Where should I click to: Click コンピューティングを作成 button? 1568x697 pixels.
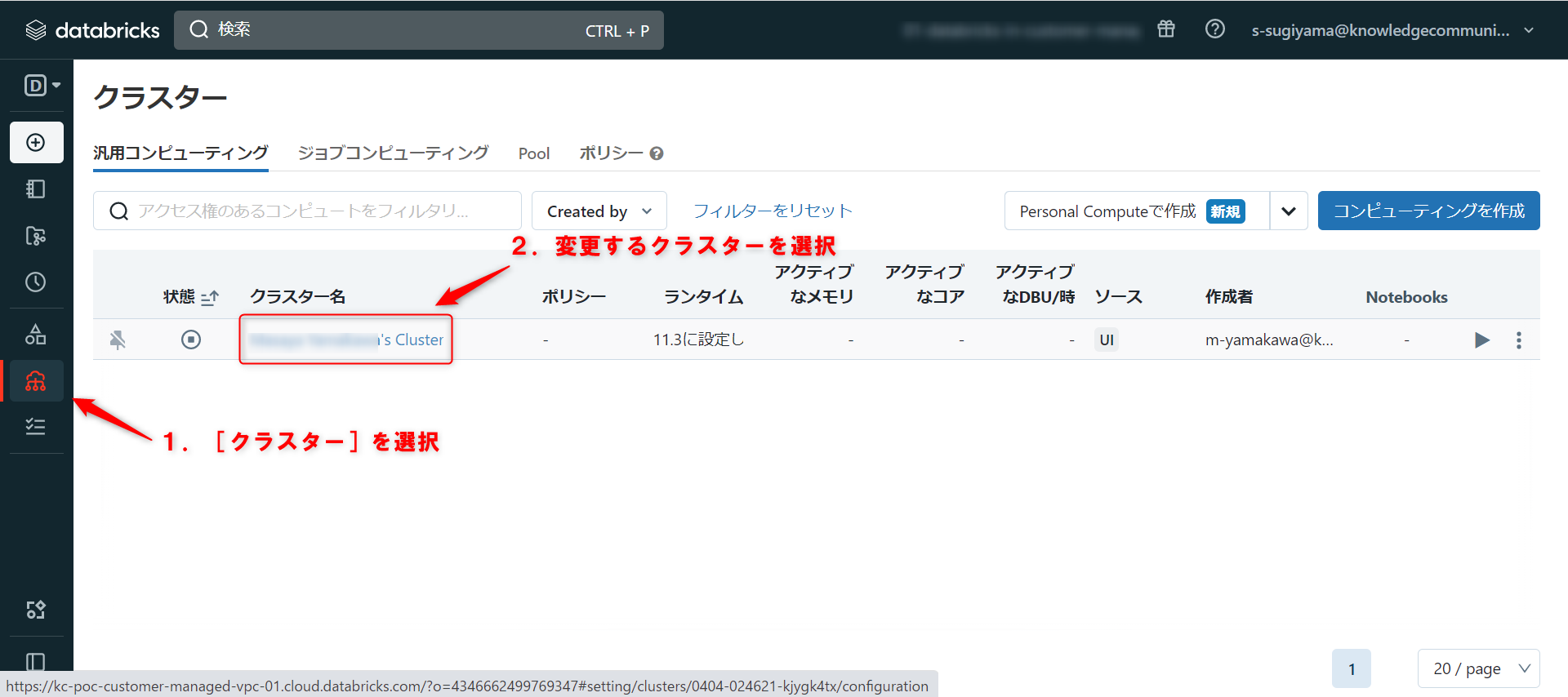coord(1429,211)
